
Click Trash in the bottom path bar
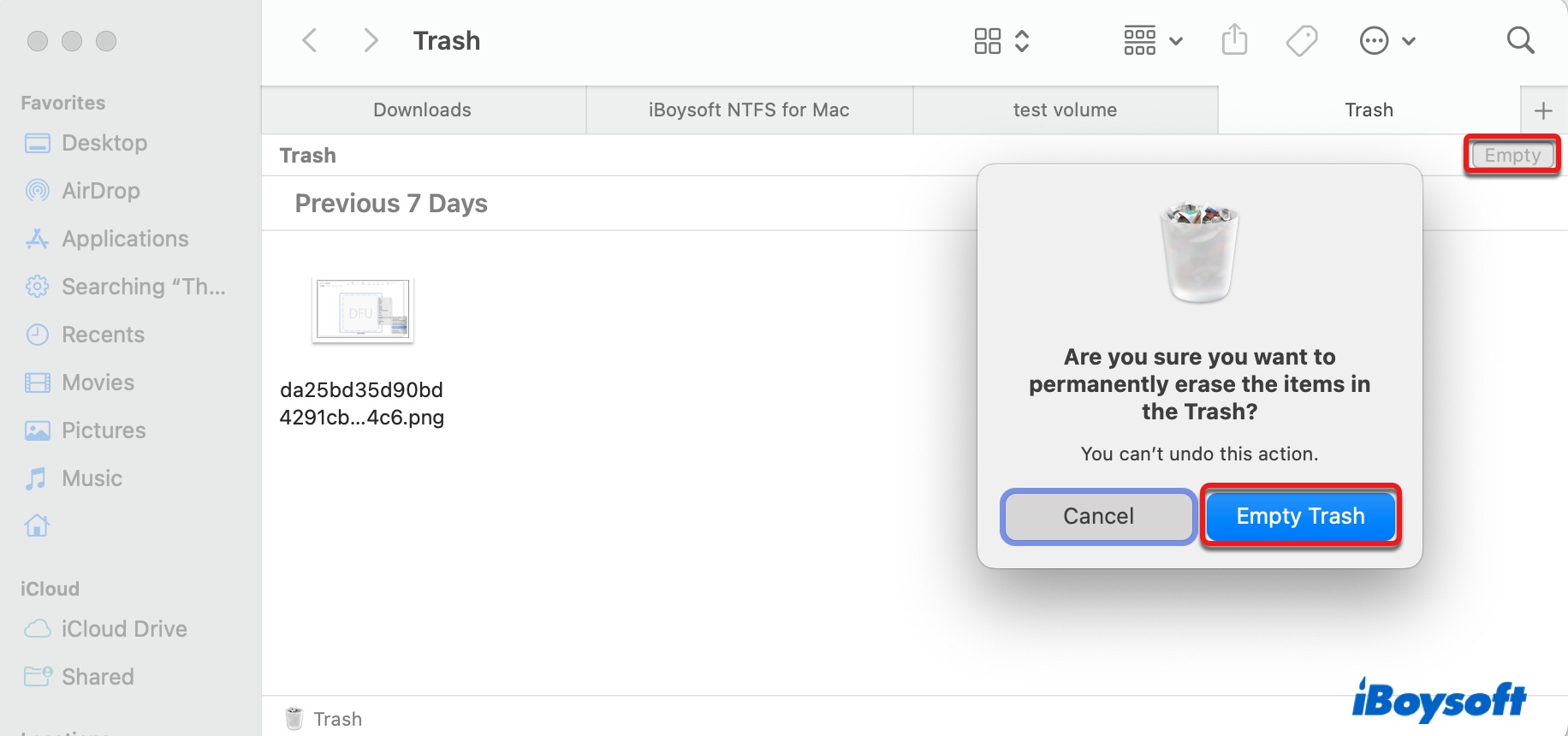(336, 719)
